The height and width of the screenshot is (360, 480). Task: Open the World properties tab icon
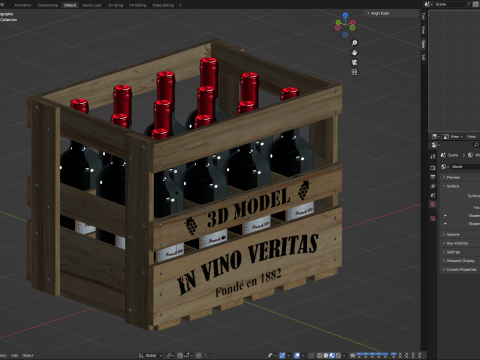433,204
